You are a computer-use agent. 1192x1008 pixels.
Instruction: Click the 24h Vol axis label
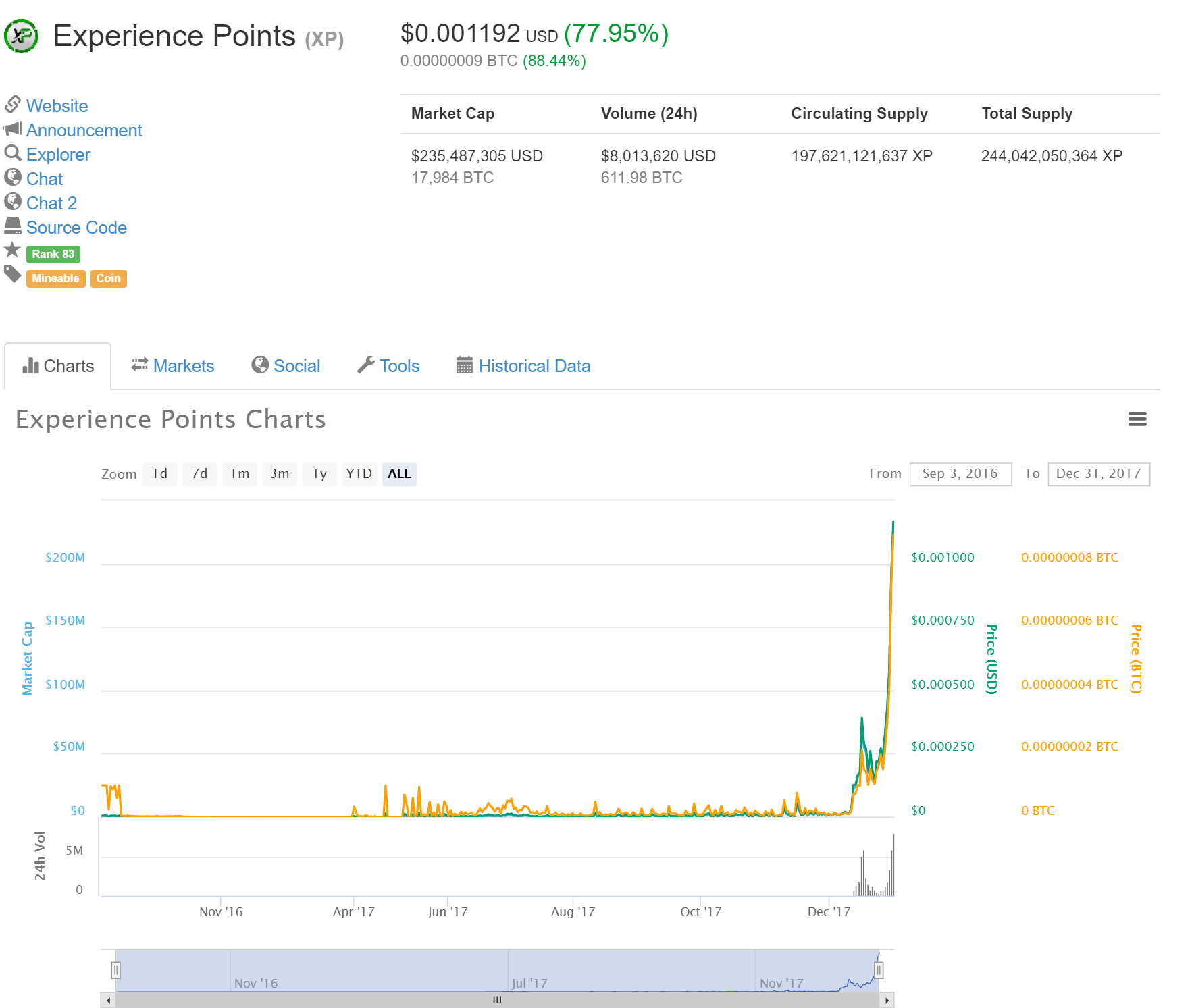click(x=40, y=856)
